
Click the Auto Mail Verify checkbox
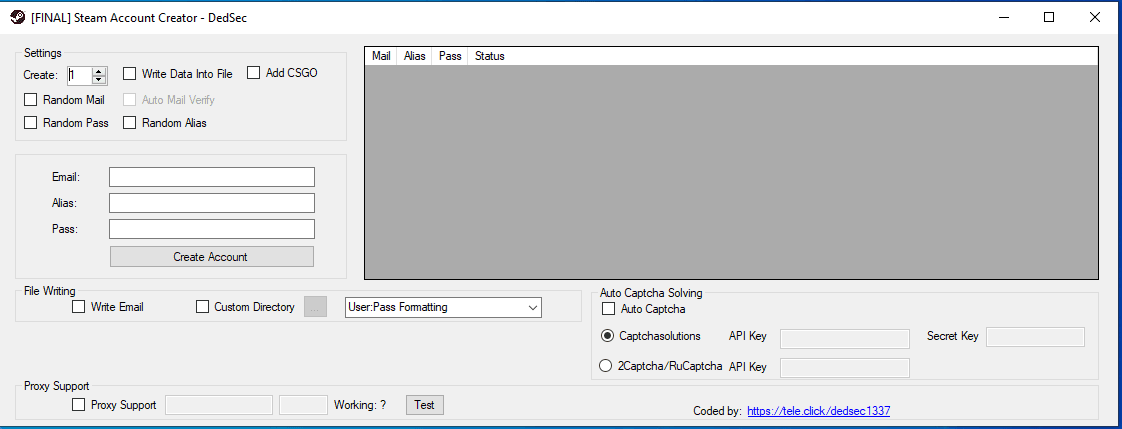pos(130,100)
